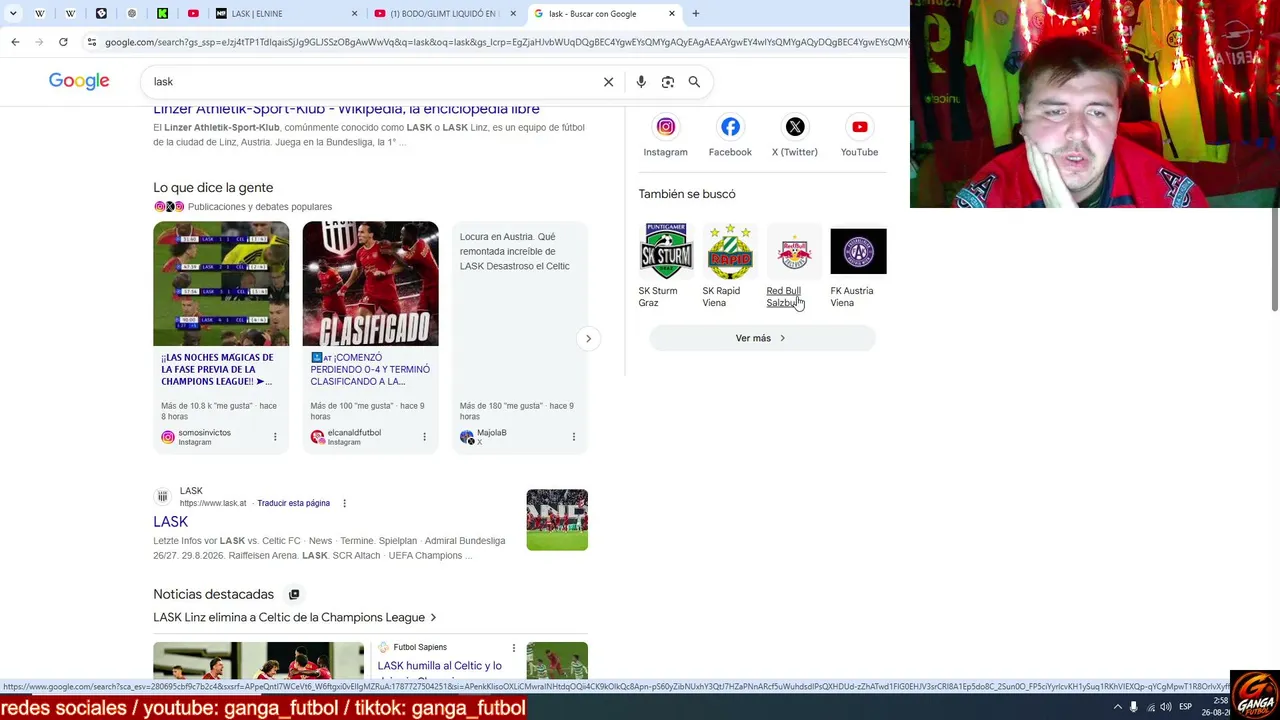Select the Red Bull Salzburg club logo
Image resolution: width=1280 pixels, height=720 pixels.
click(794, 250)
